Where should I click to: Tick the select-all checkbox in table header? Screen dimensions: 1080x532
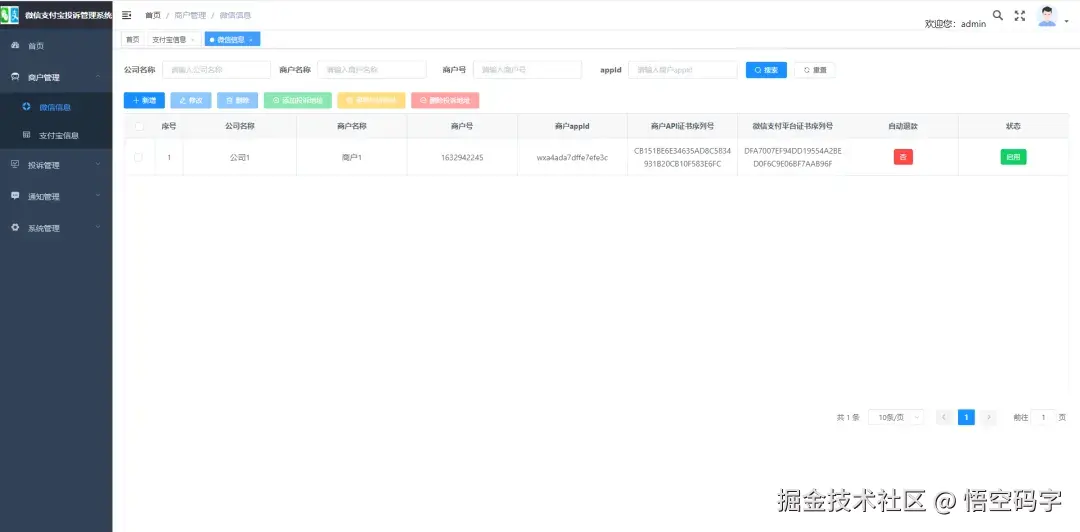pos(138,126)
